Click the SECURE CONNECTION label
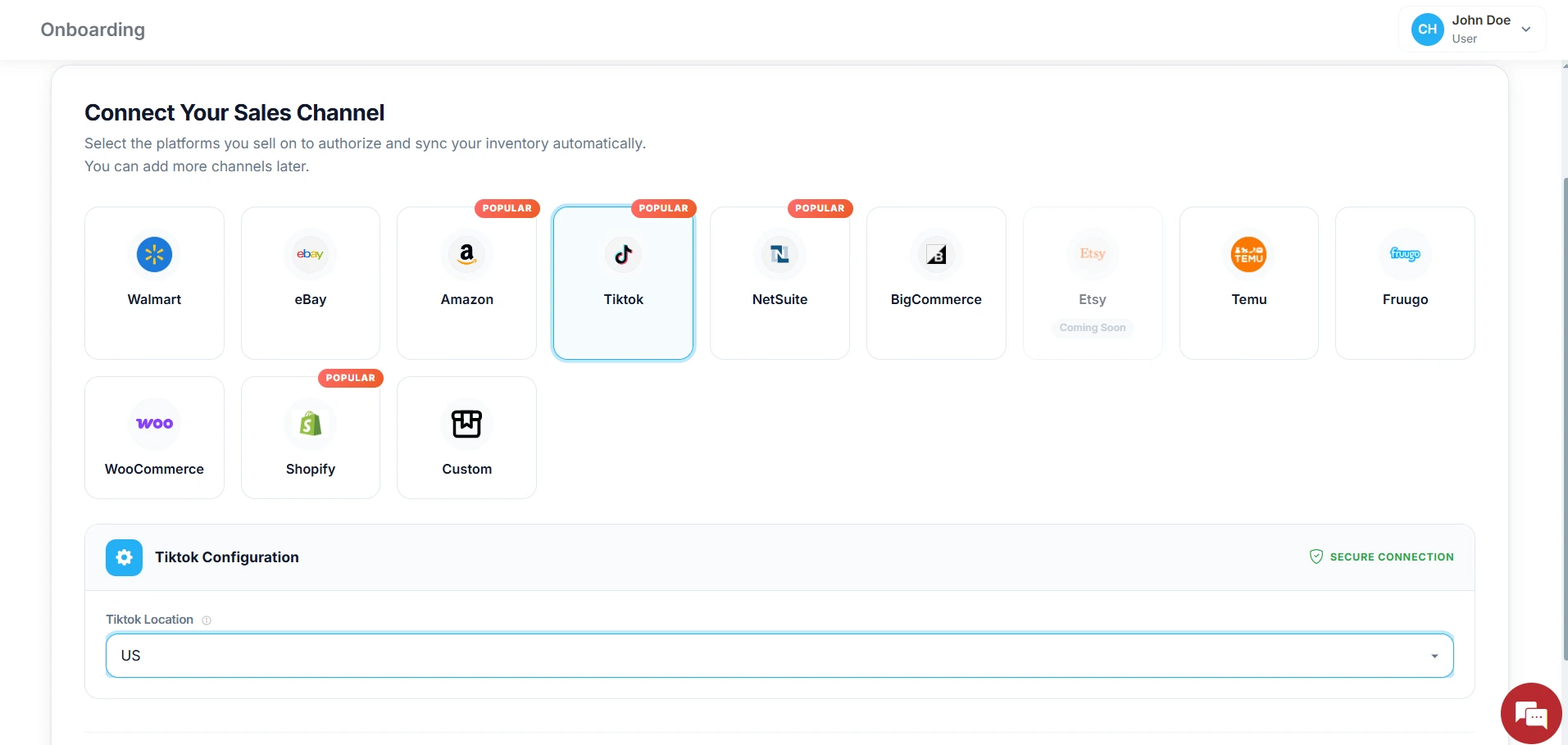The width and height of the screenshot is (1568, 745). 1392,556
